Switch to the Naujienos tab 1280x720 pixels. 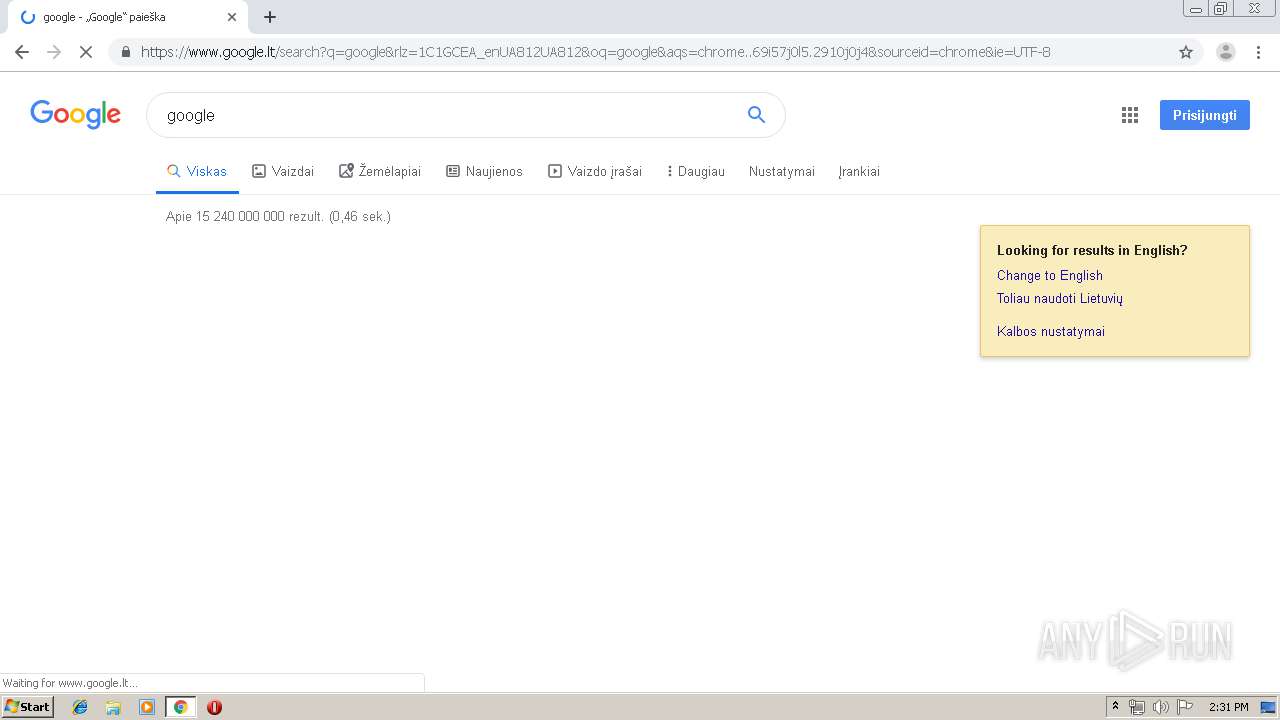tap(484, 171)
